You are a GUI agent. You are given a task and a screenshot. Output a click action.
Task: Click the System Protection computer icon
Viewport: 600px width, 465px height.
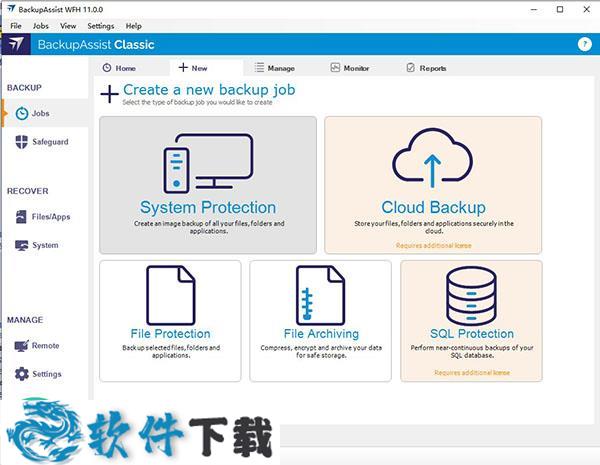pos(208,163)
